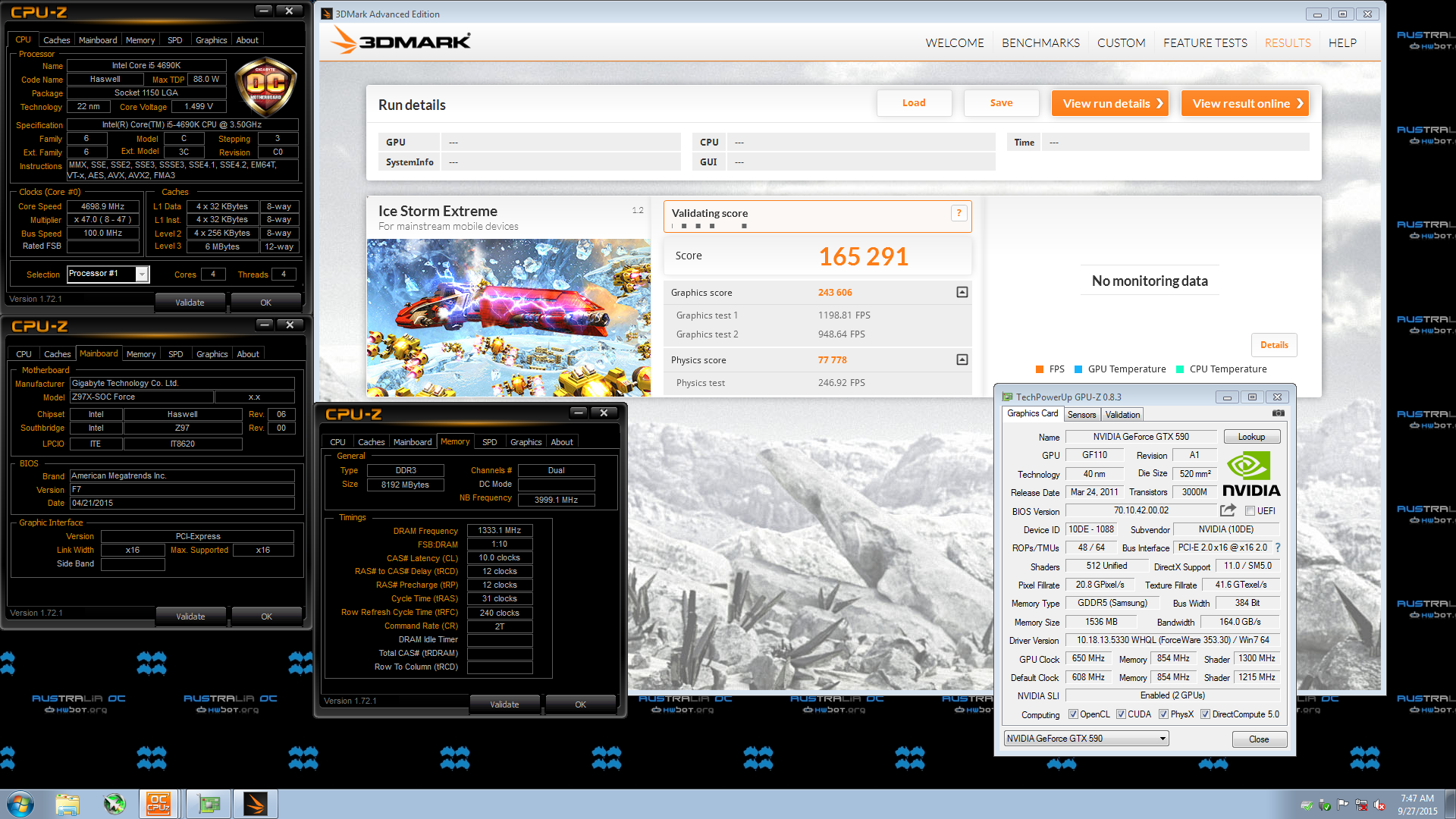The width and height of the screenshot is (1456, 819).
Task: Click the 3DMark logo in the header
Action: [400, 41]
